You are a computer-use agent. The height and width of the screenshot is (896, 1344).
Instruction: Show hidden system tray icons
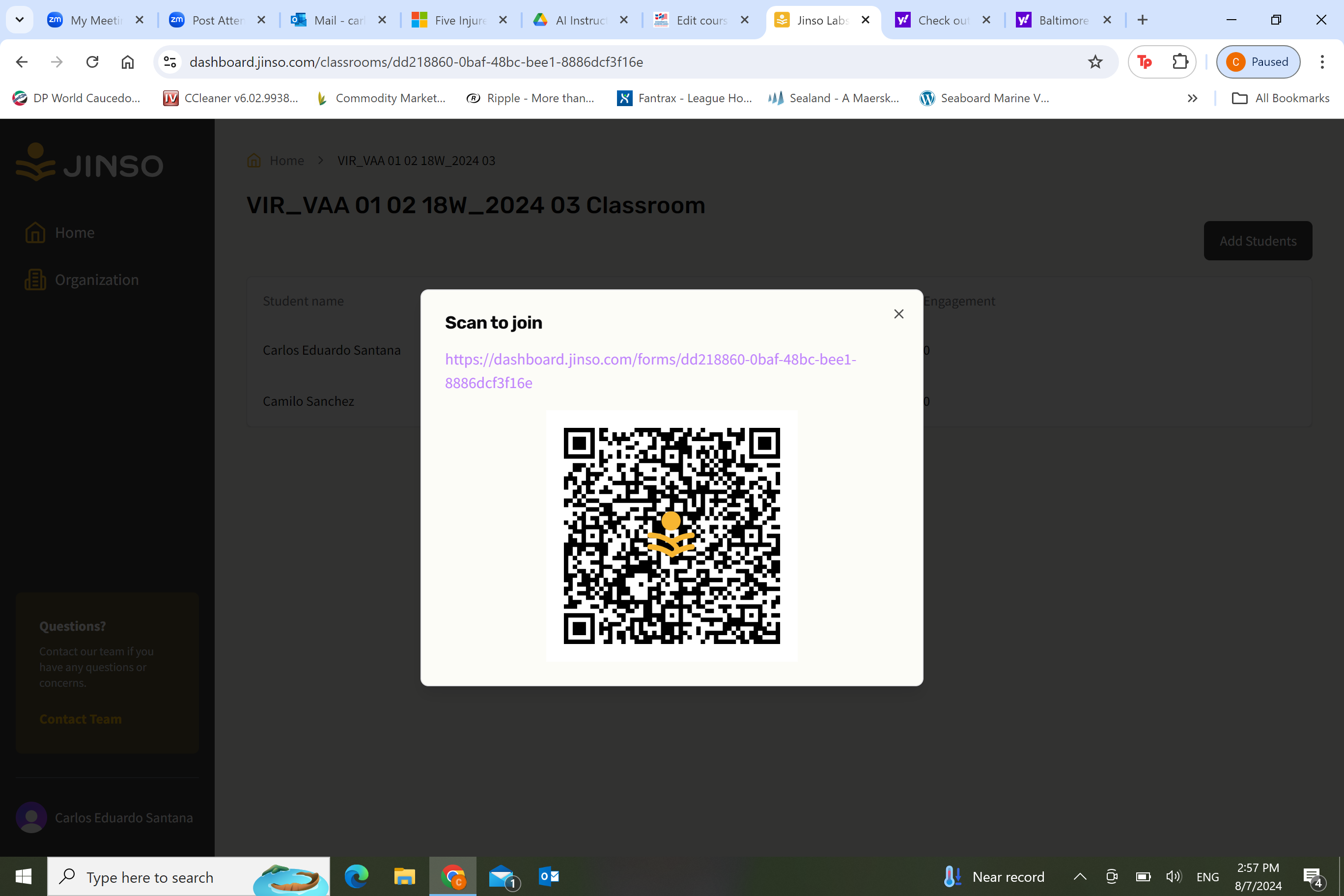click(1079, 876)
